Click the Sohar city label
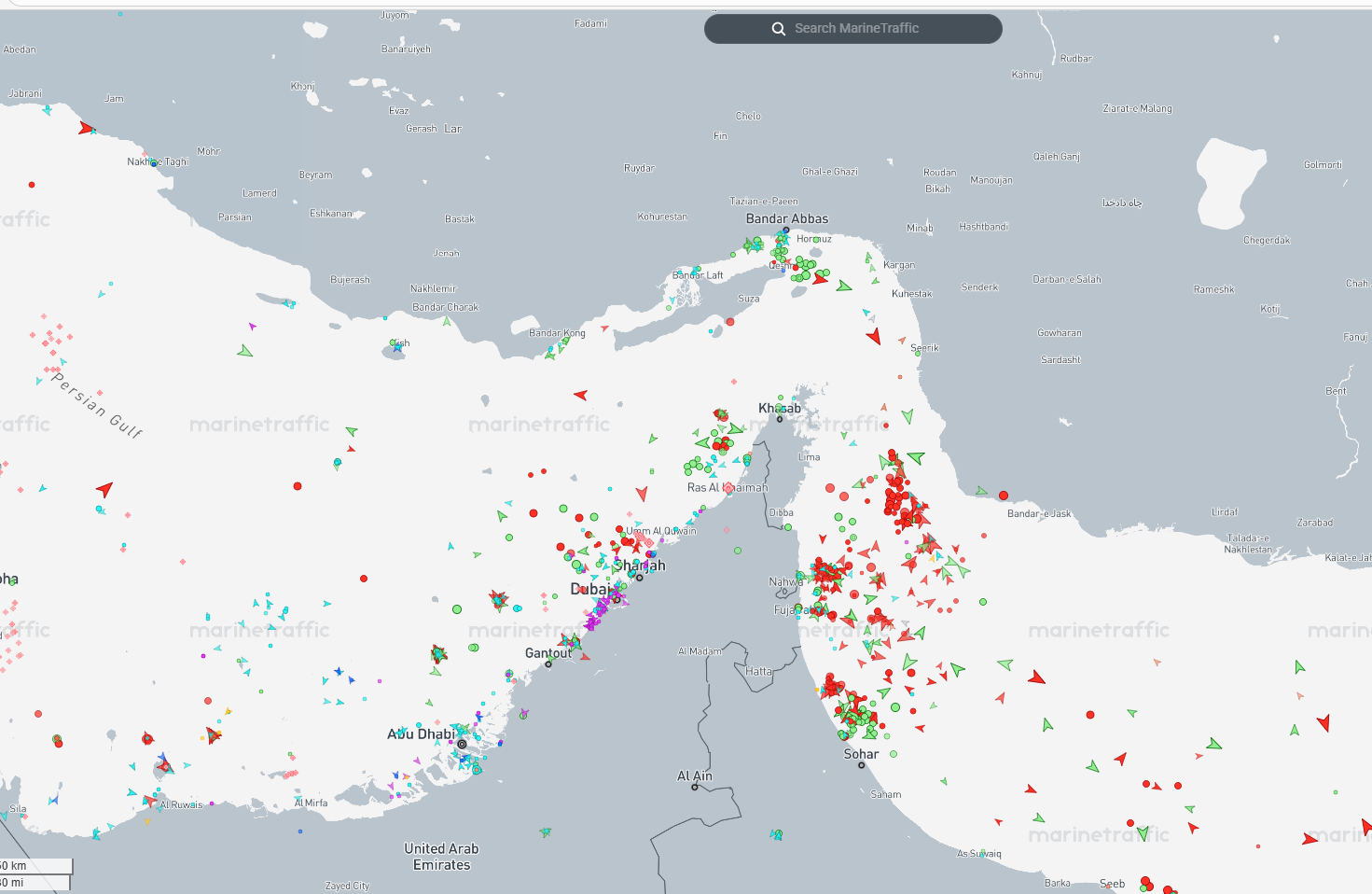The height and width of the screenshot is (894, 1372). click(x=862, y=754)
